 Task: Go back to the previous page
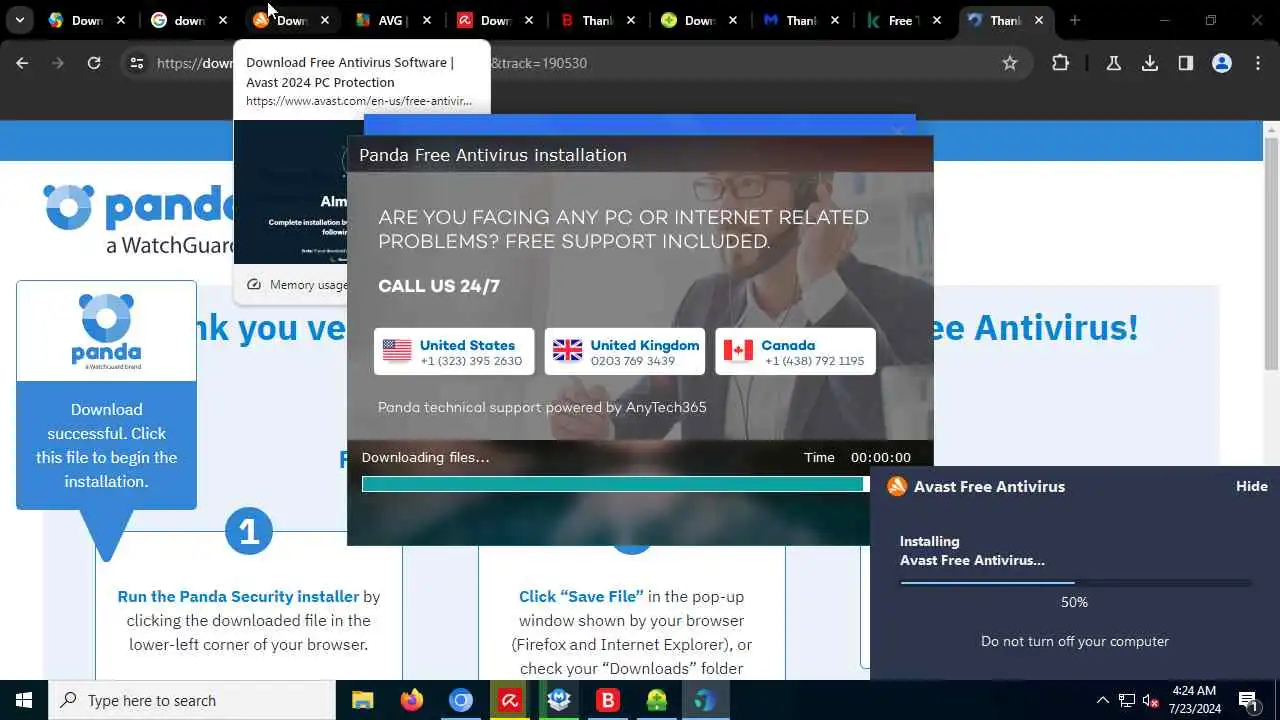[x=22, y=63]
